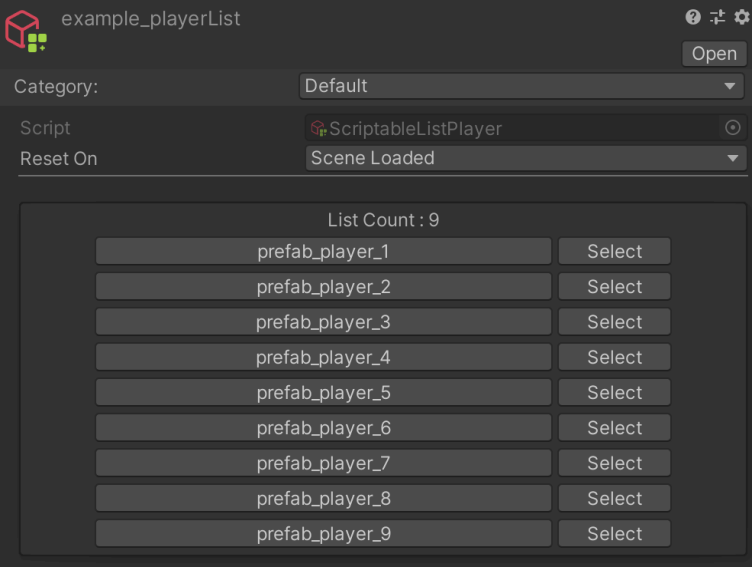
Task: Click Select next to prefab_player_1
Action: coord(614,251)
